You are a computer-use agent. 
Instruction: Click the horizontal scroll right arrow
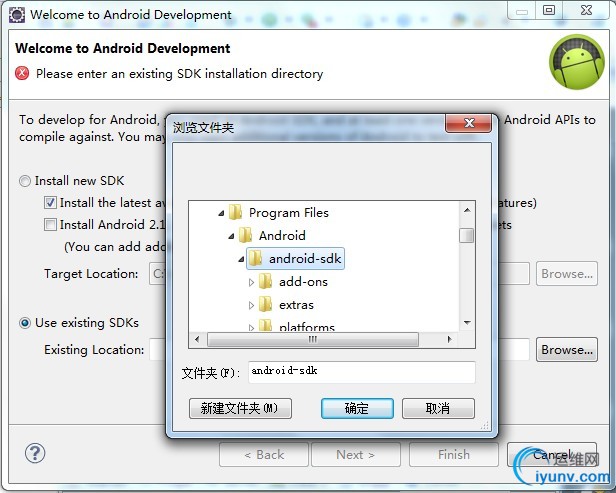pos(449,339)
